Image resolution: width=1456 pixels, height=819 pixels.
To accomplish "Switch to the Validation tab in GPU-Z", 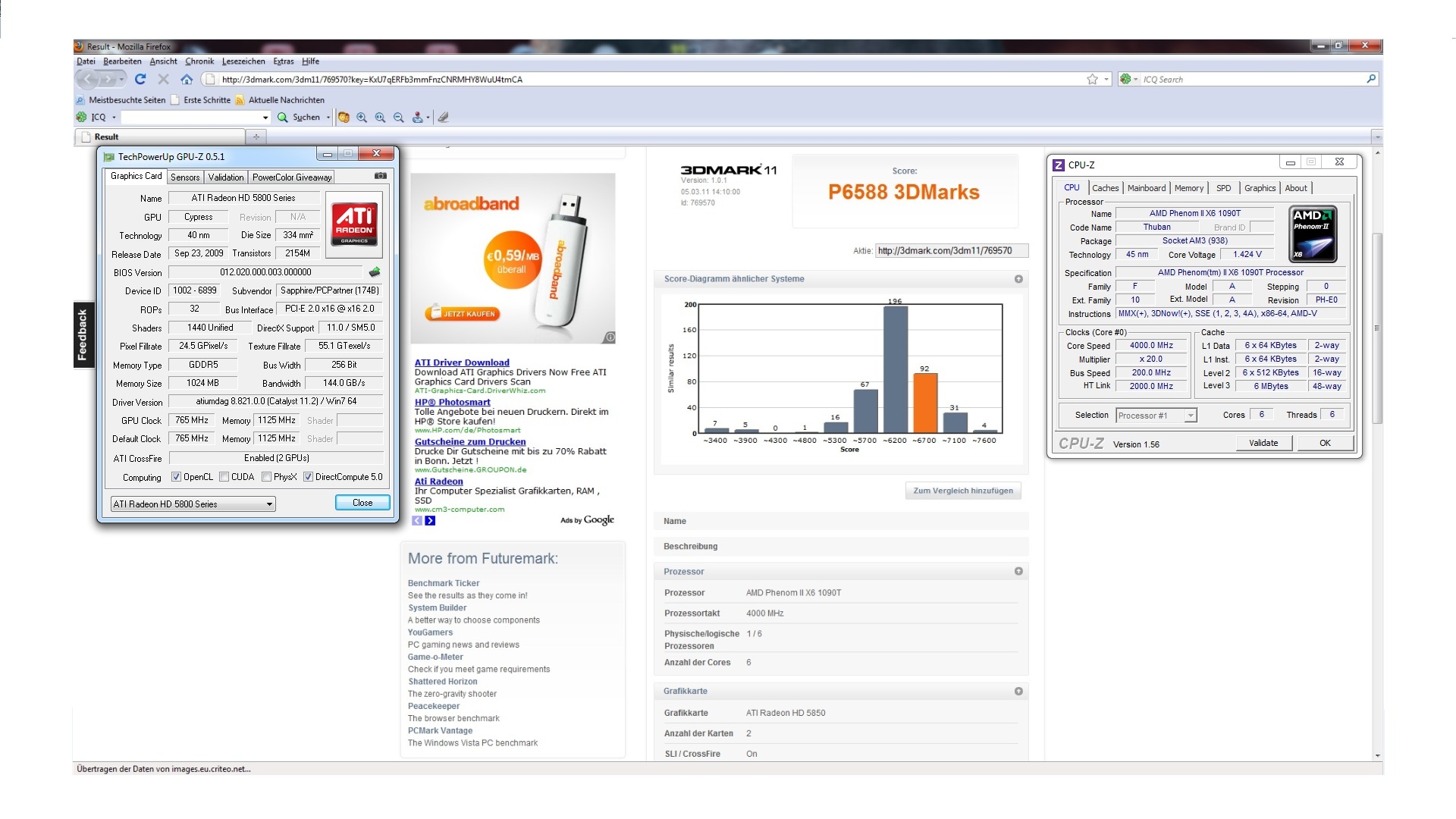I will (226, 177).
